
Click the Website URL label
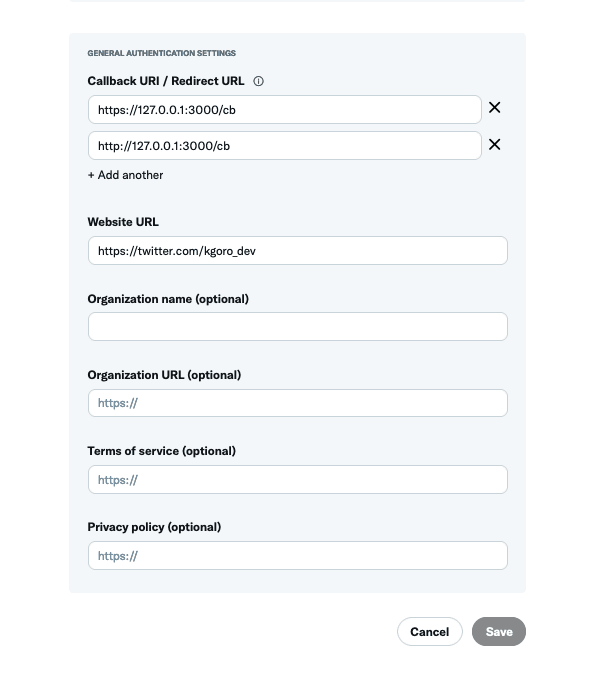(123, 222)
